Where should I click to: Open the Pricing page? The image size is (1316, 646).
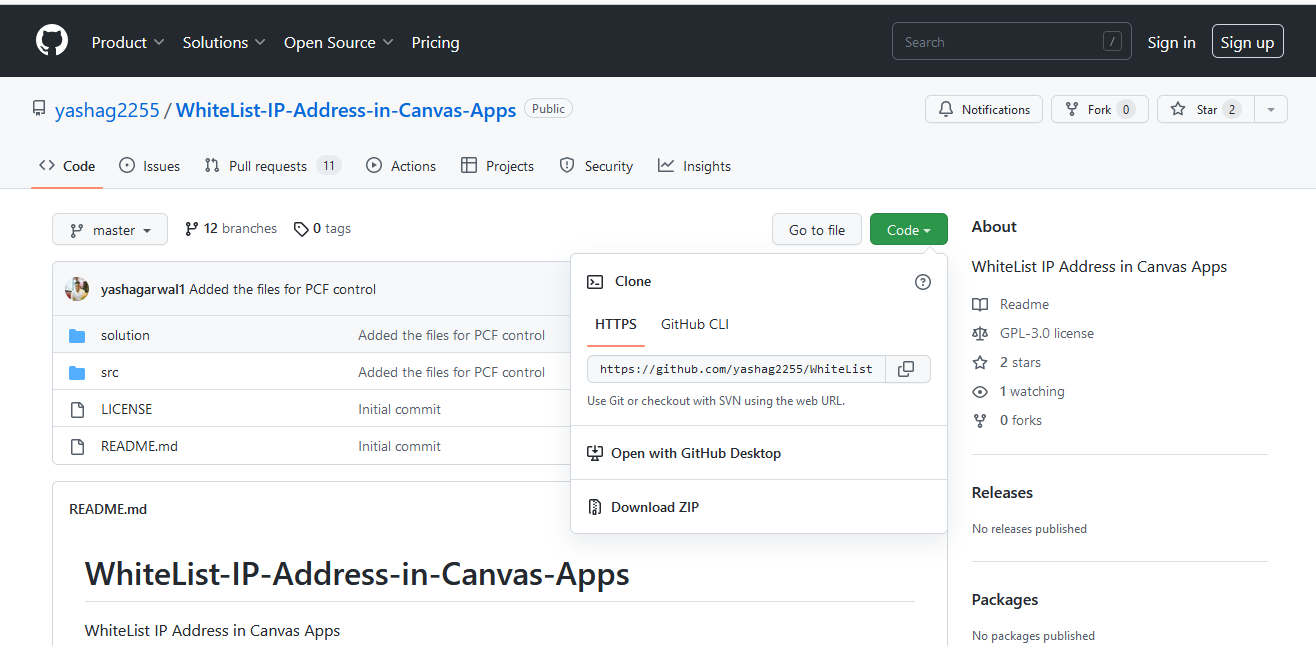click(435, 42)
